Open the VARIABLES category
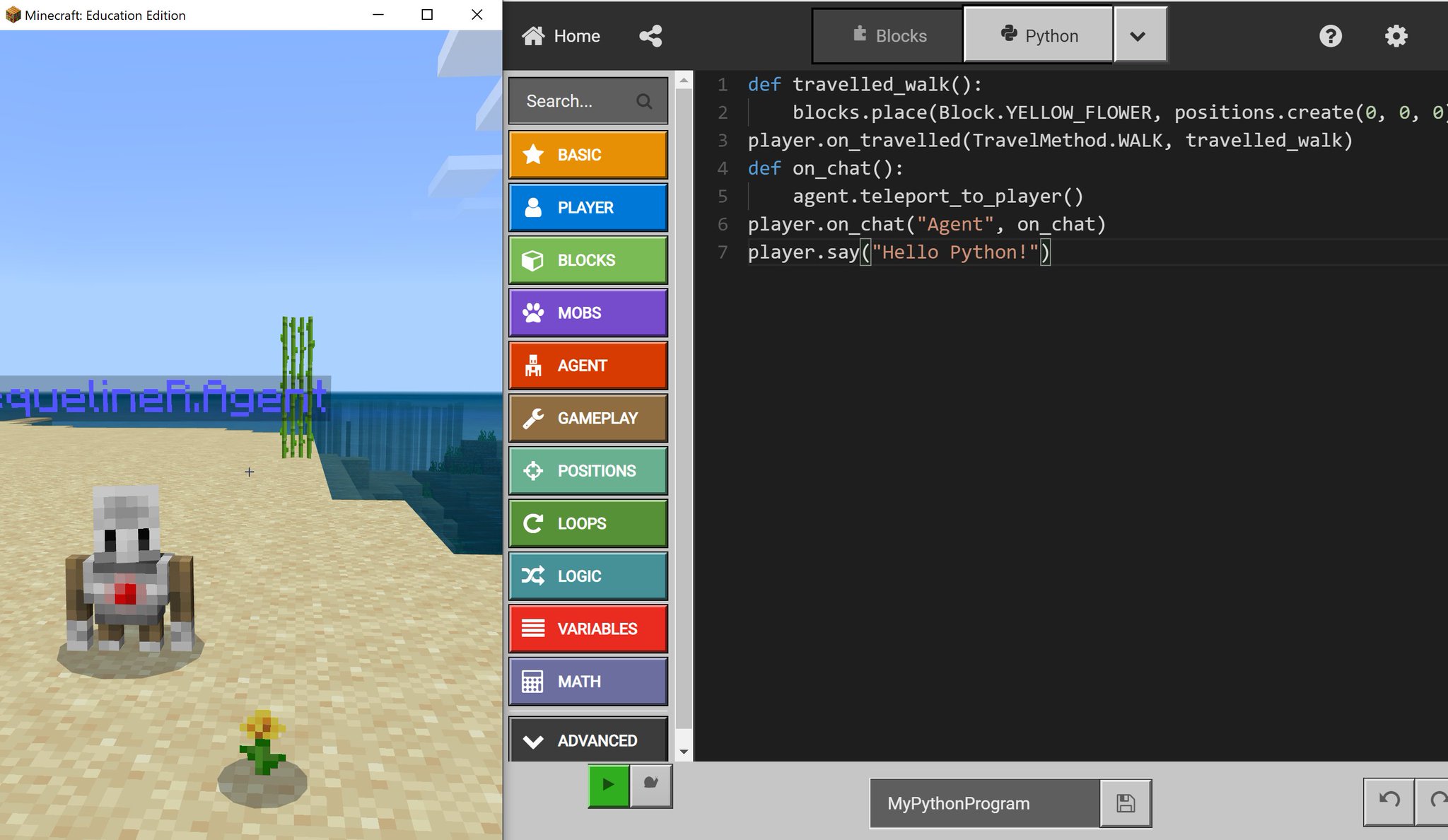This screenshot has height=840, width=1448. [x=588, y=629]
